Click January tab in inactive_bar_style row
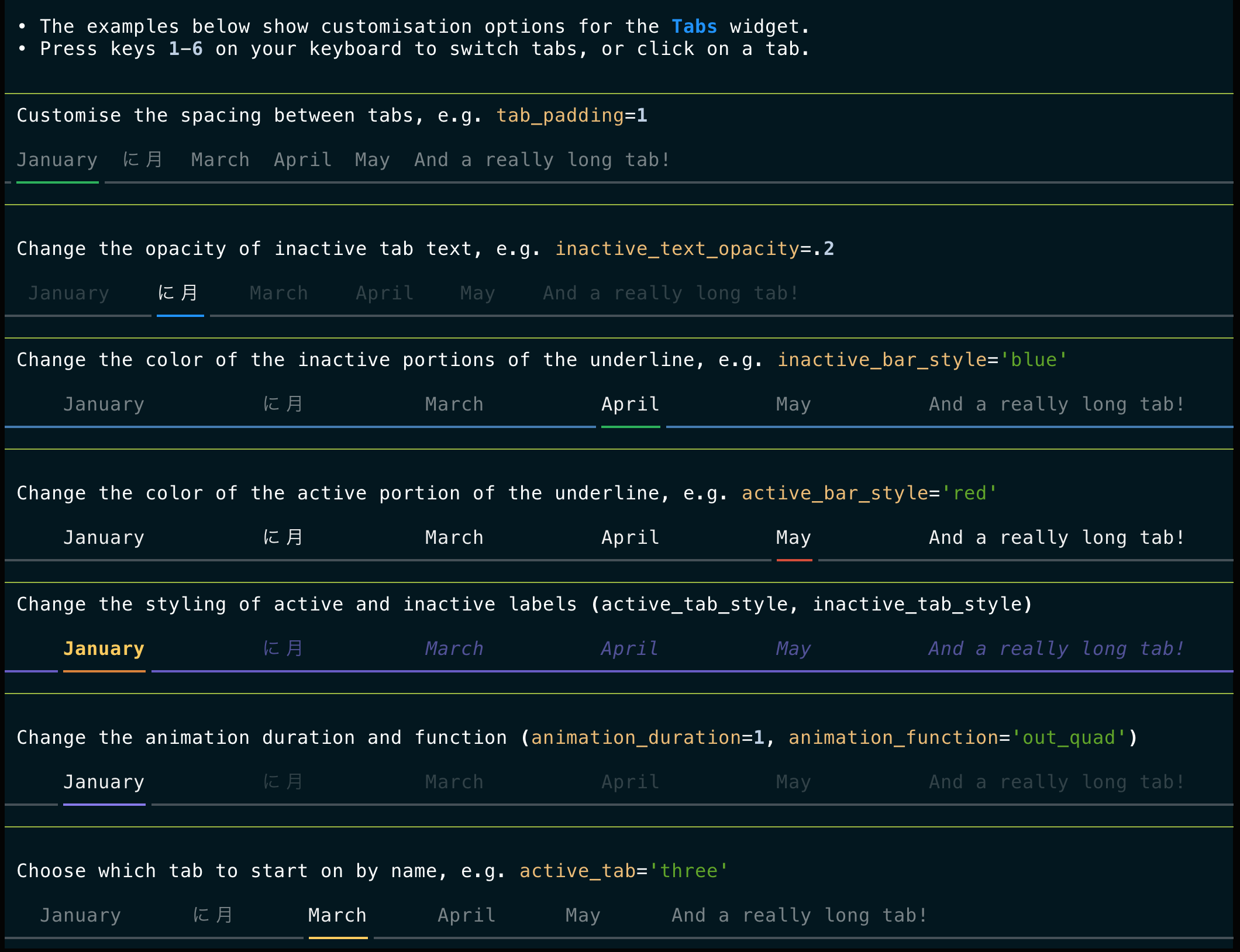 (x=104, y=404)
